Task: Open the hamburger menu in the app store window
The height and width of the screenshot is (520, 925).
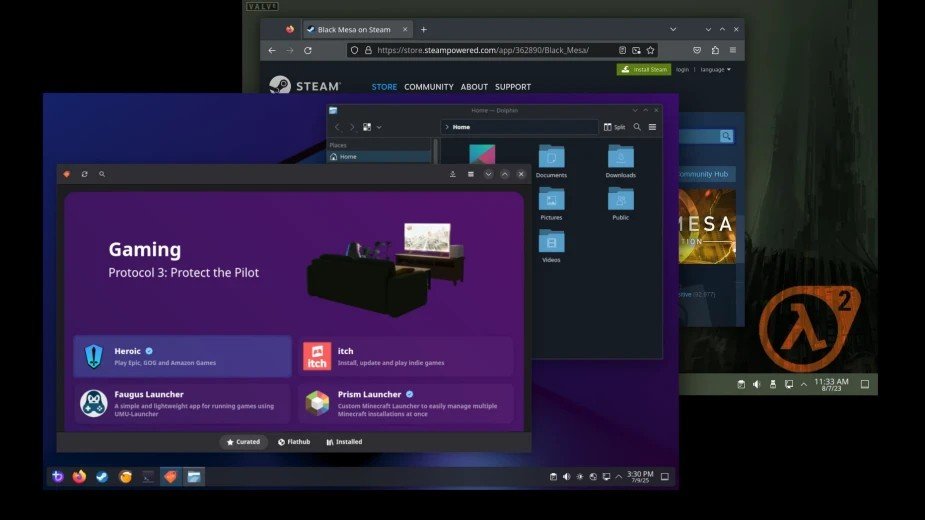Action: (x=471, y=174)
